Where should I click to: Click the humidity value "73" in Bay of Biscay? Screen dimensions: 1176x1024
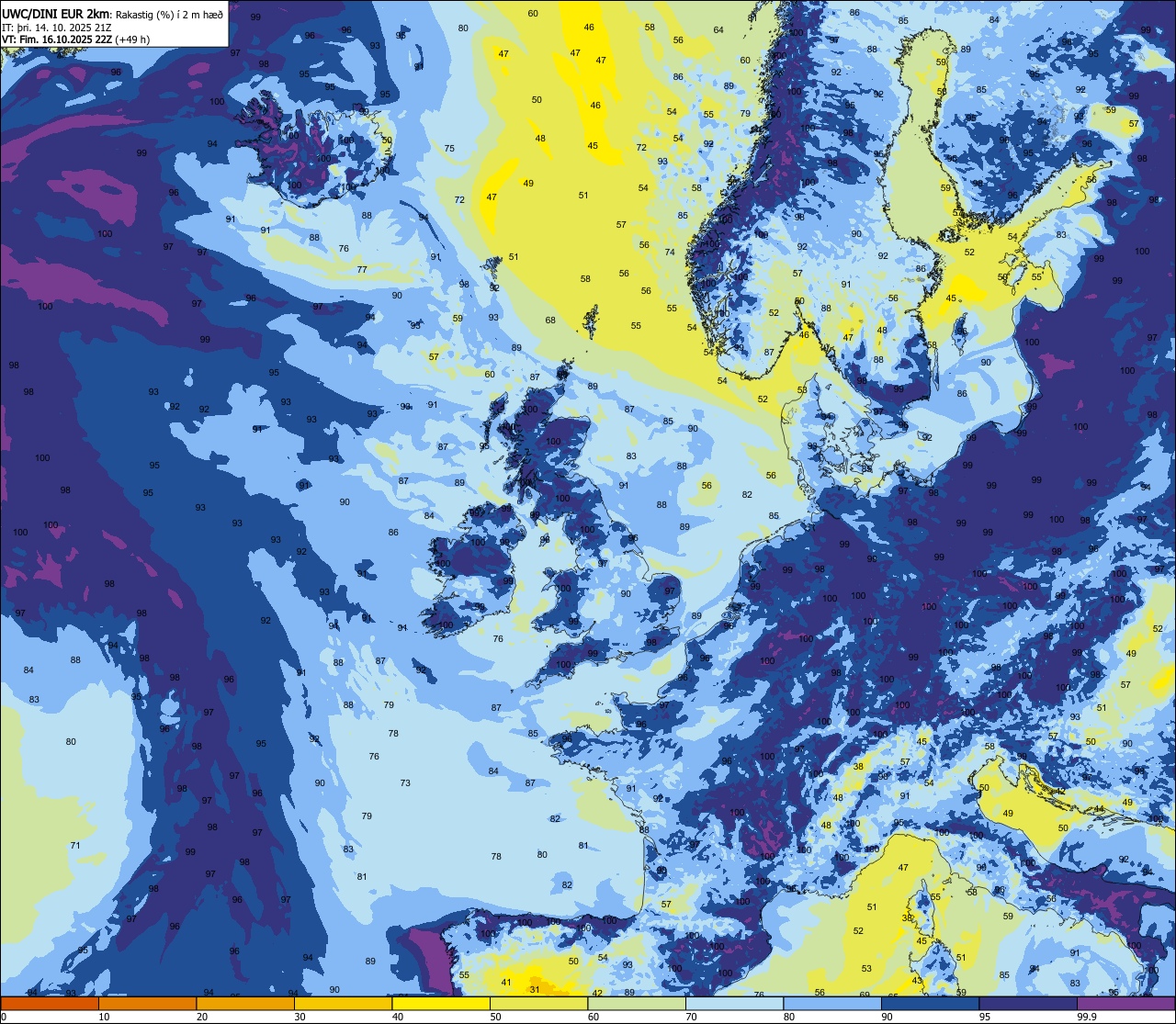[x=405, y=782]
